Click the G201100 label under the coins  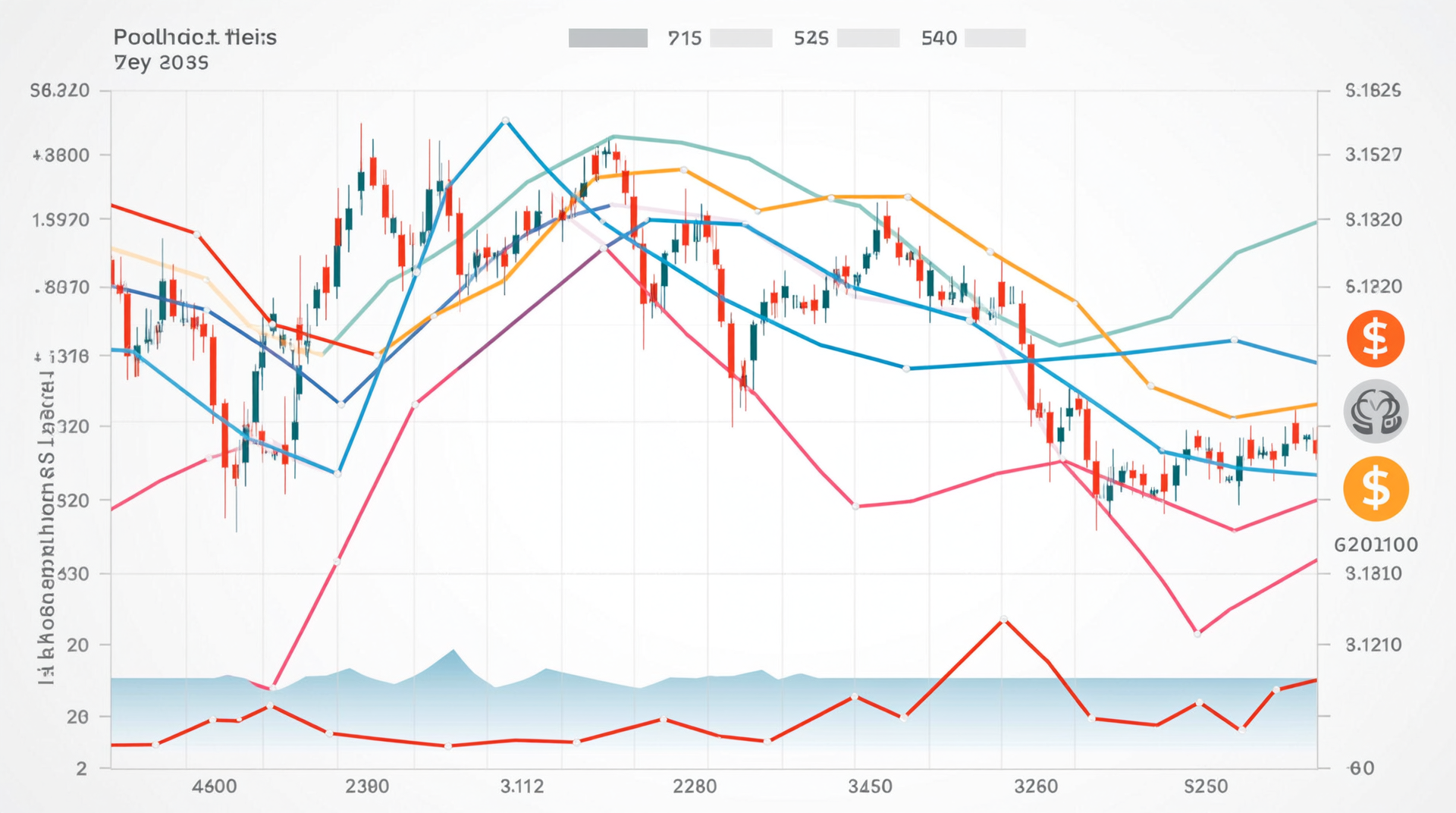point(1375,545)
